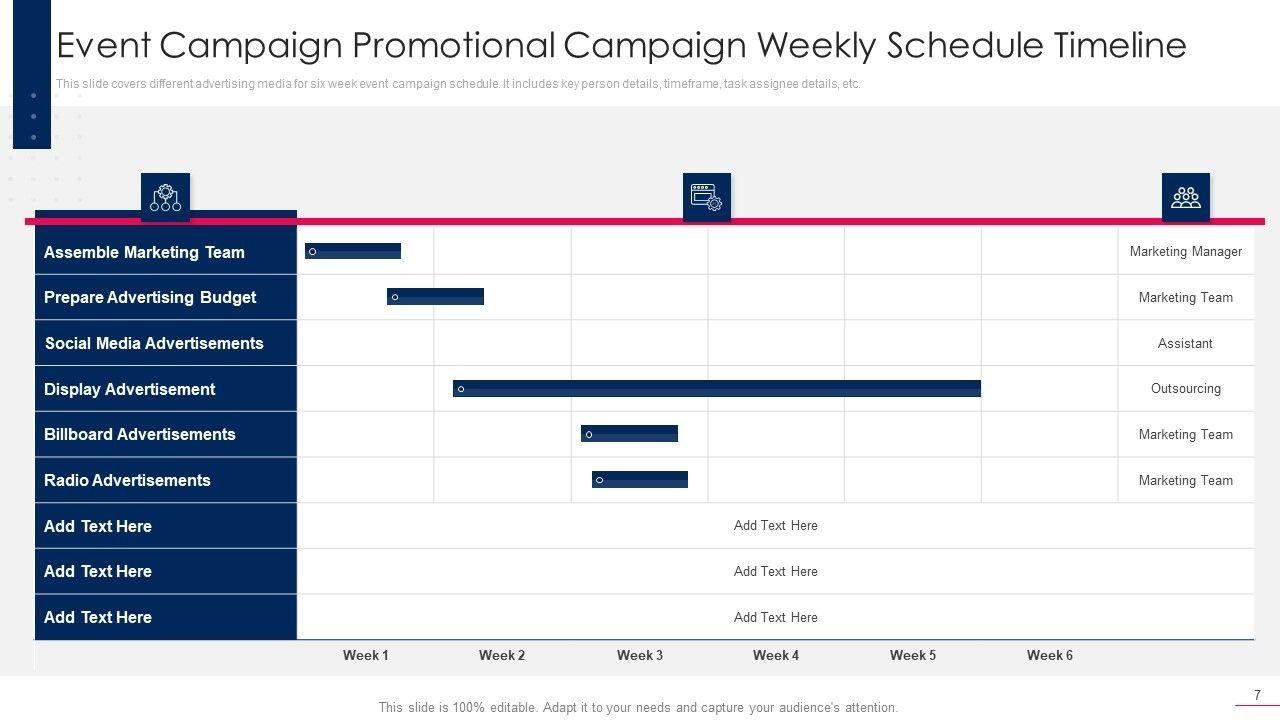Viewport: 1280px width, 720px height.
Task: Select the Radio Advertisements Gantt bar
Action: tap(640, 480)
